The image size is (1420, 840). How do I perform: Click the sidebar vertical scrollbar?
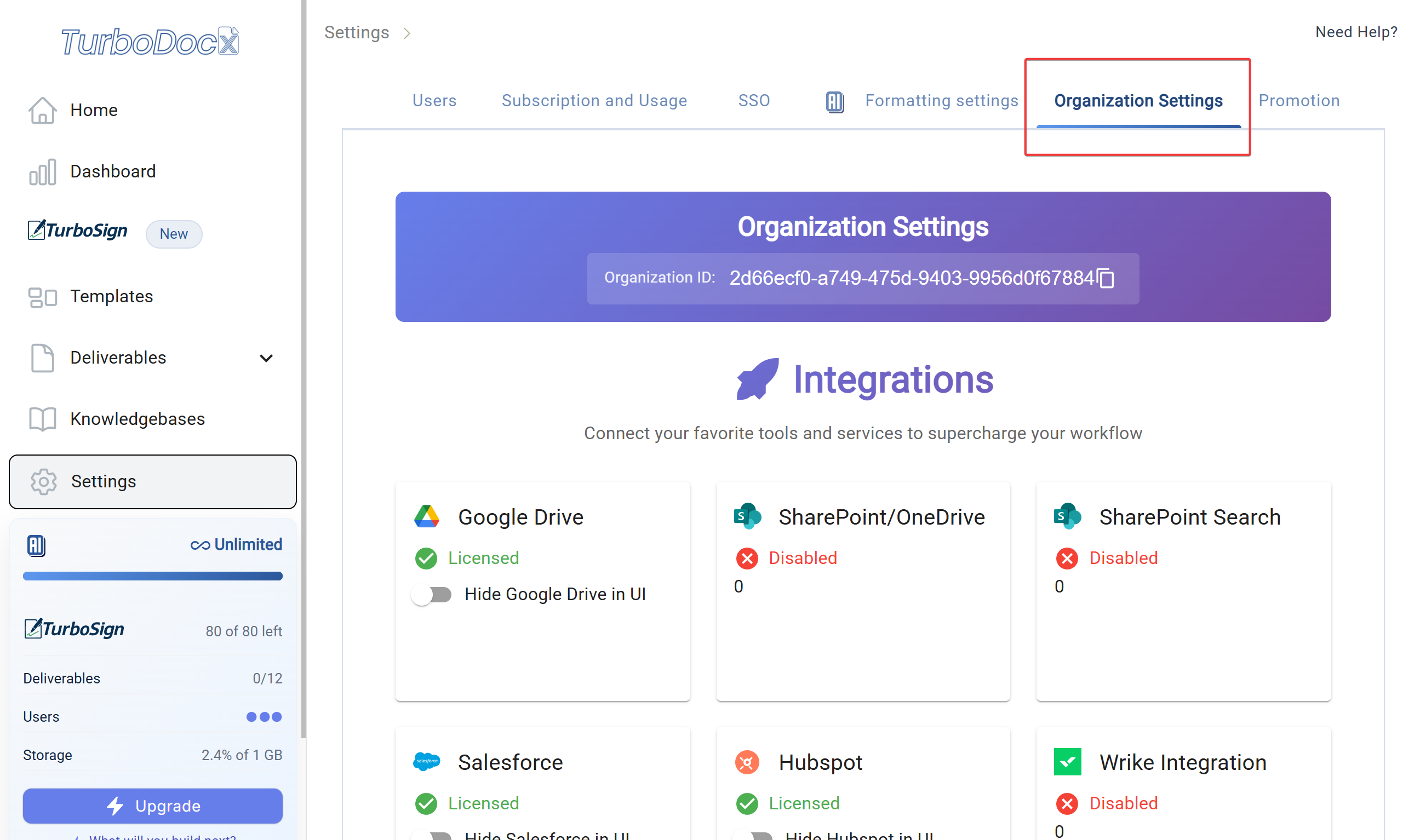[x=304, y=369]
